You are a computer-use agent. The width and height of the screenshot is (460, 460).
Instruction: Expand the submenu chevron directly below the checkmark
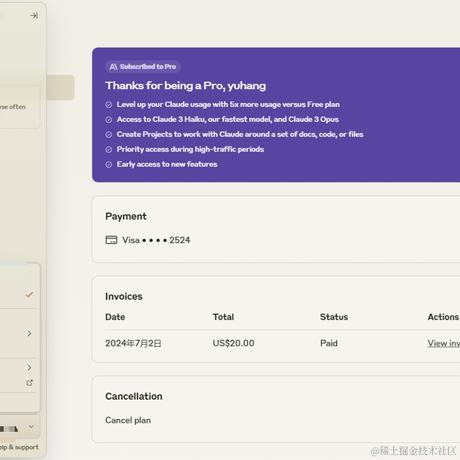coord(29,333)
